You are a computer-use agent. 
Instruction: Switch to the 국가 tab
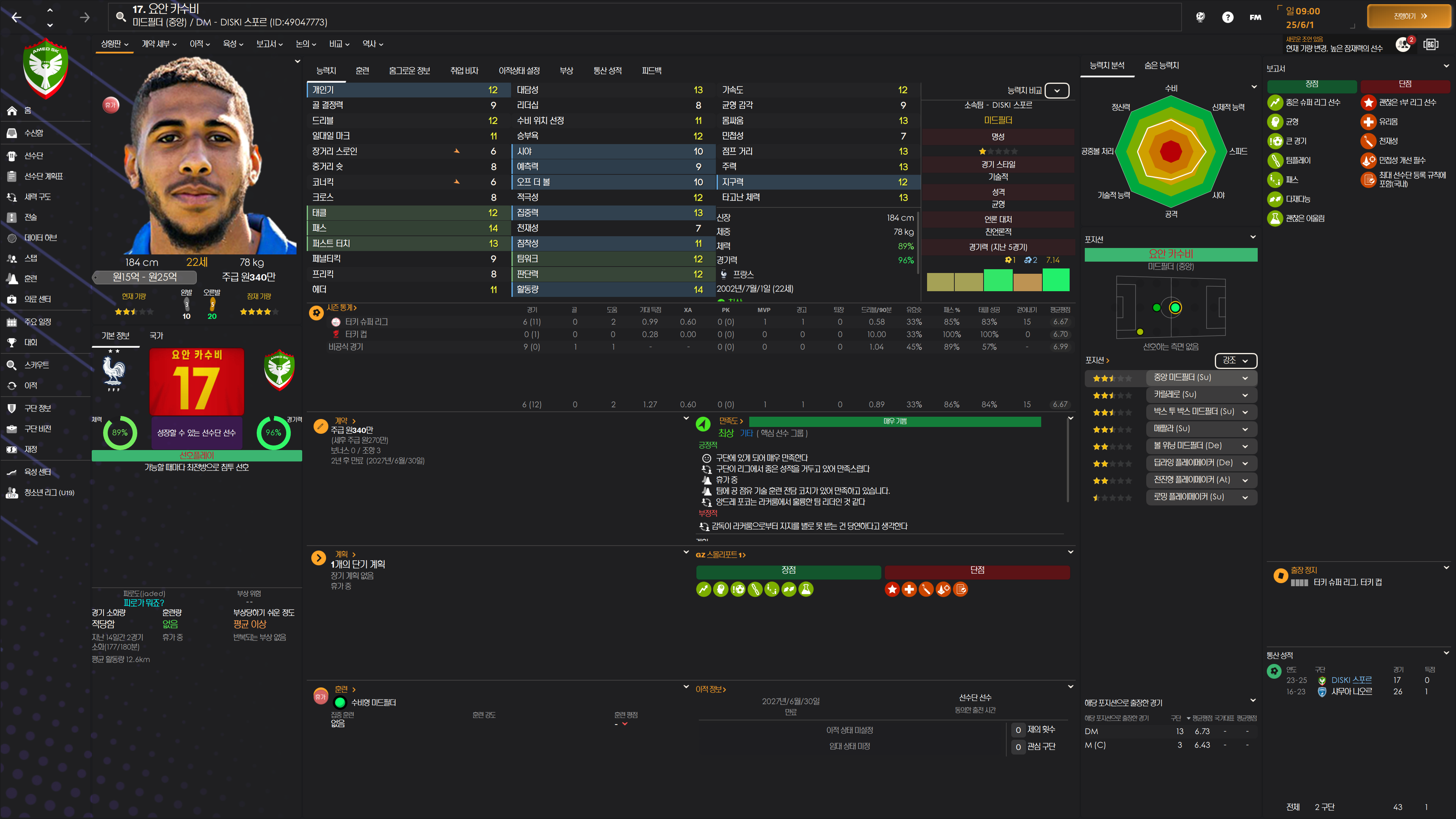click(x=156, y=336)
